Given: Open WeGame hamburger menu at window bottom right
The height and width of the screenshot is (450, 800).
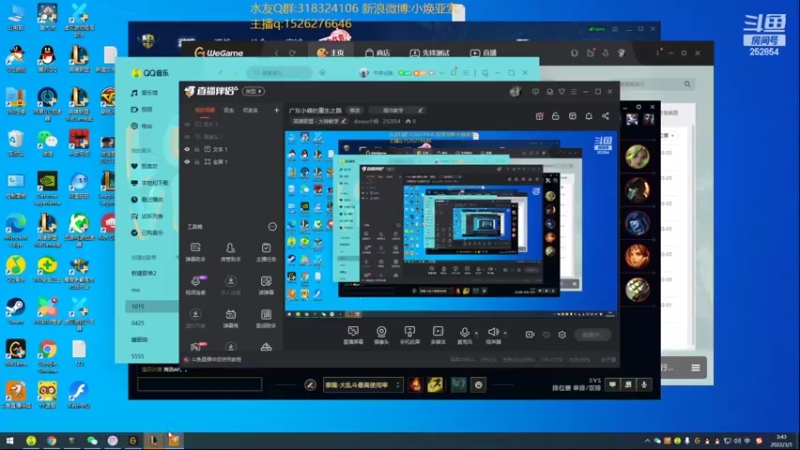Looking at the screenshot, I should [695, 368].
